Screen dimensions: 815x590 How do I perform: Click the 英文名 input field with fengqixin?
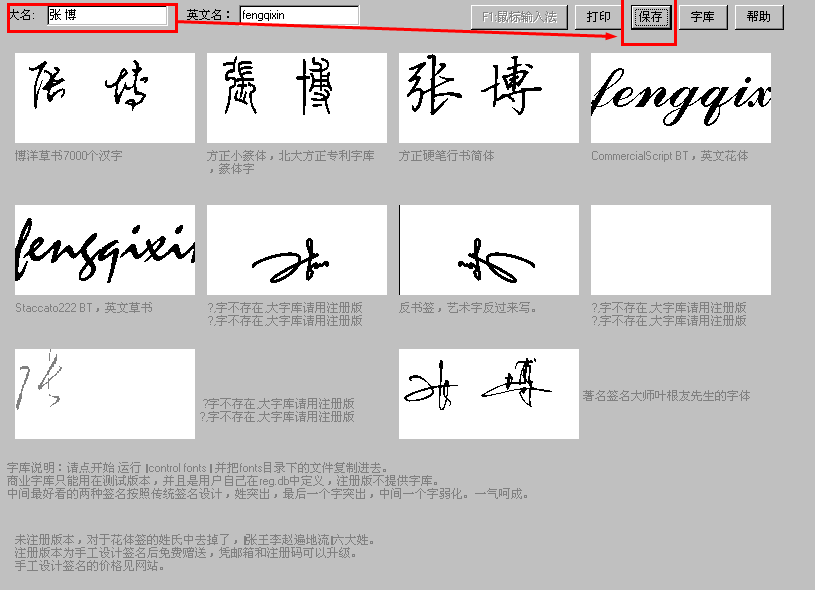tap(299, 15)
